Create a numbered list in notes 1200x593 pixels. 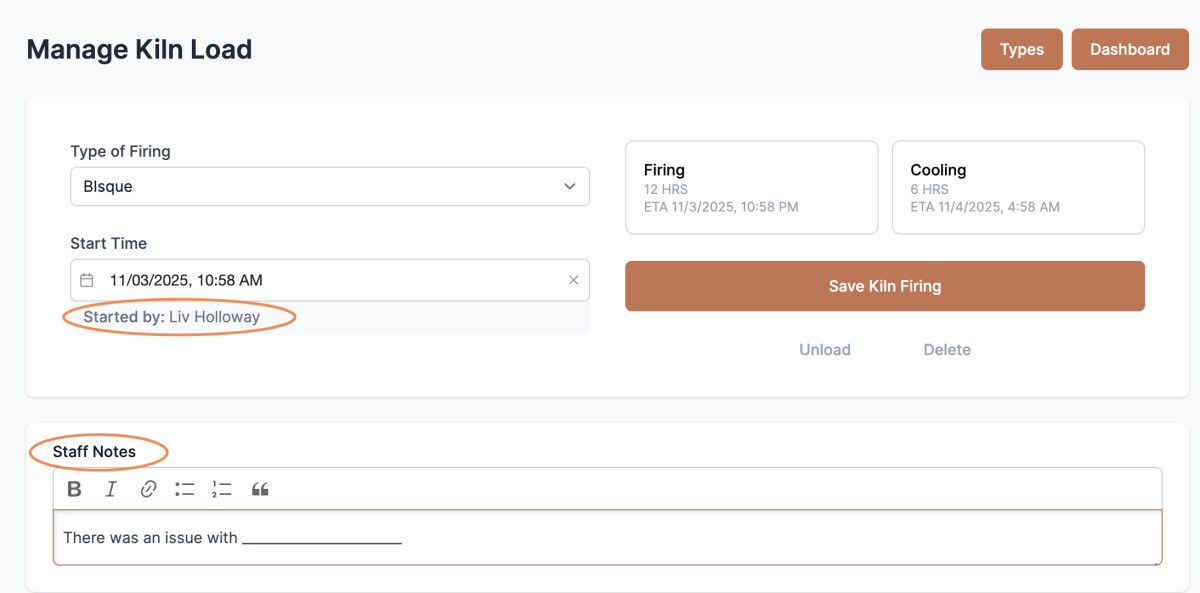coord(222,489)
